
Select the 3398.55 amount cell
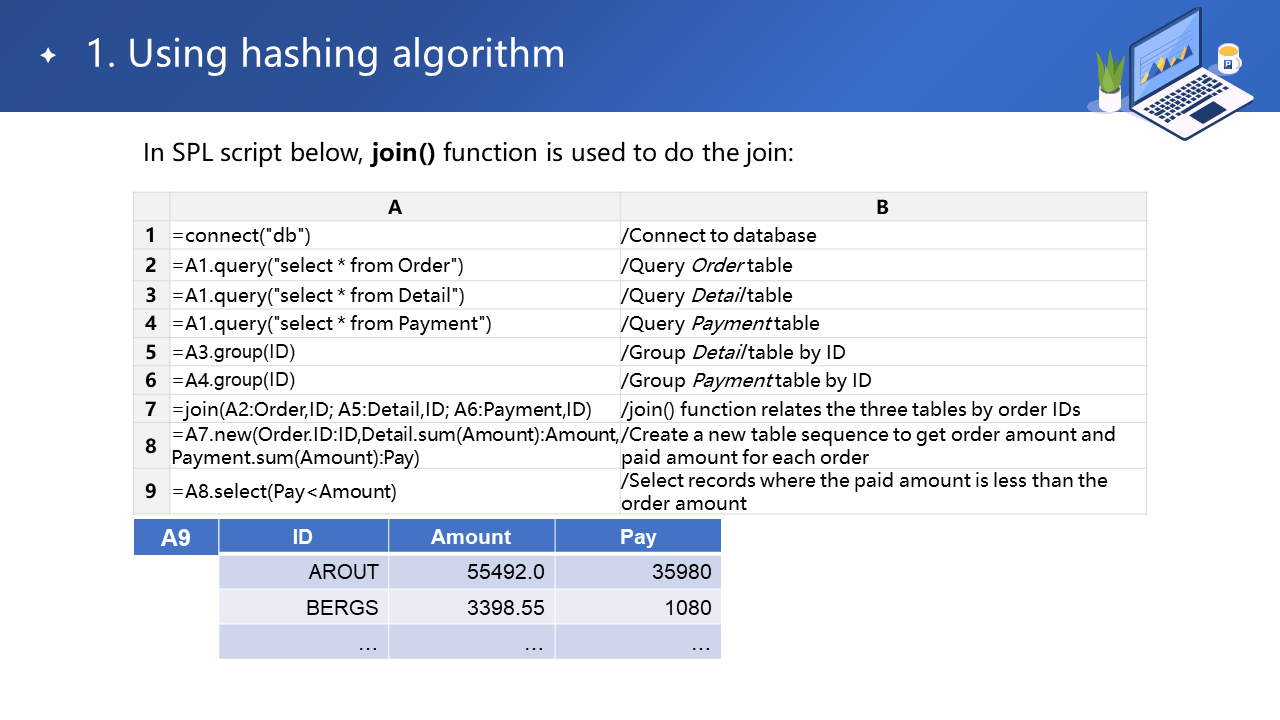pyautogui.click(x=471, y=607)
